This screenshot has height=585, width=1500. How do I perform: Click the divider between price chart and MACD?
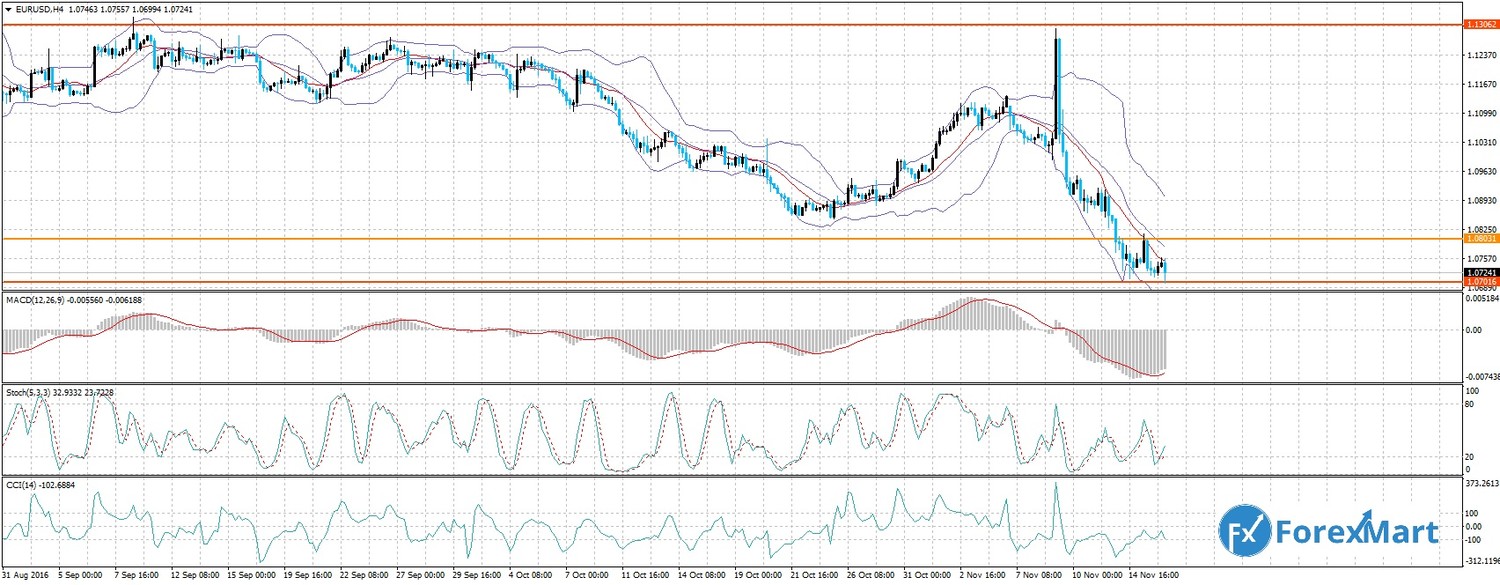point(725,291)
